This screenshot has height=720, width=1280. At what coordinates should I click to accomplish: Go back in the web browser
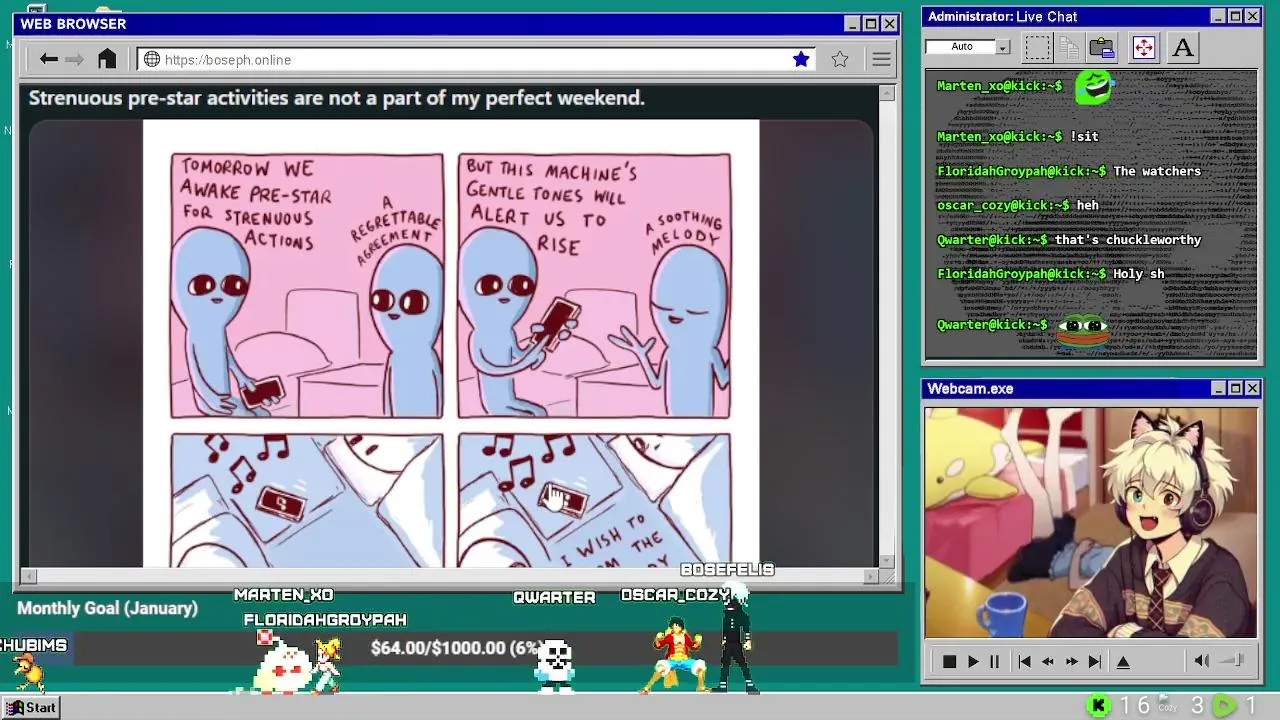[x=48, y=59]
